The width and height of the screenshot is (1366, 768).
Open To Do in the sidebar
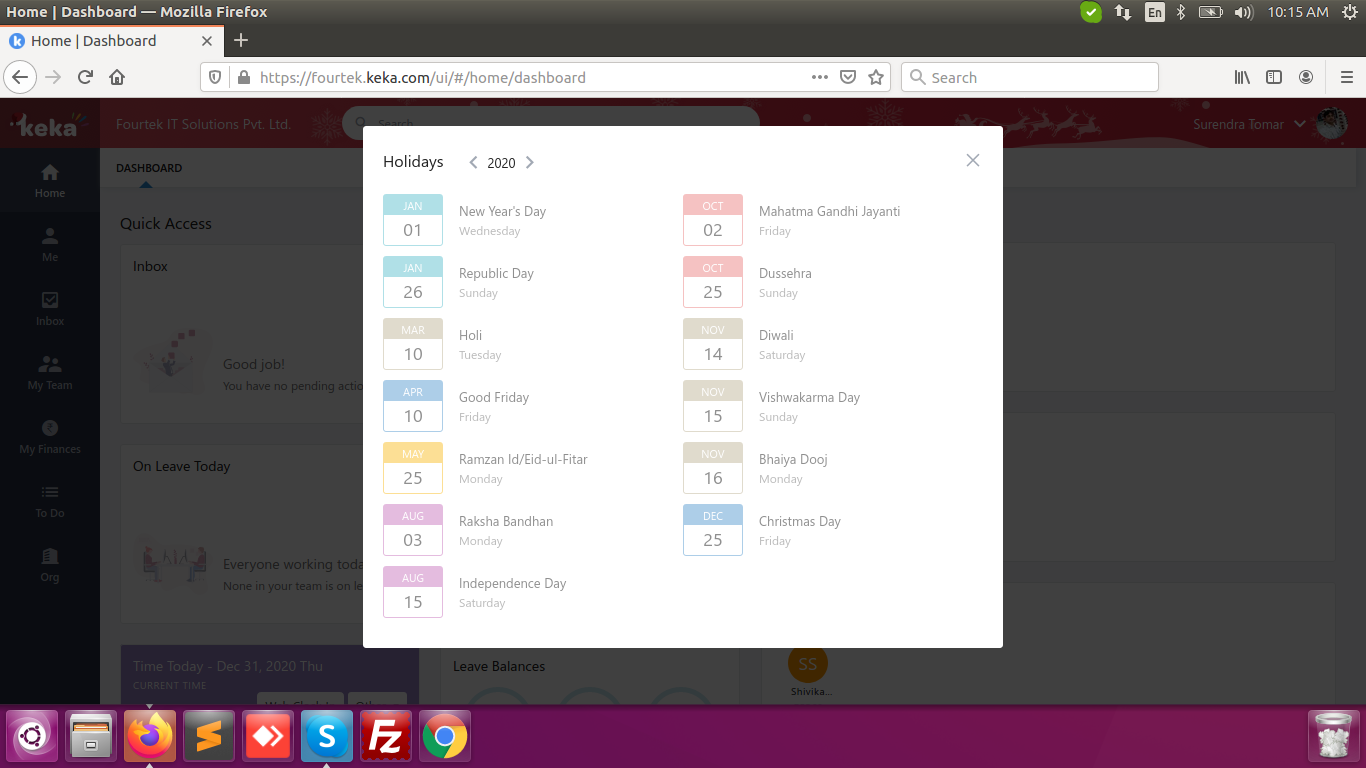[50, 501]
